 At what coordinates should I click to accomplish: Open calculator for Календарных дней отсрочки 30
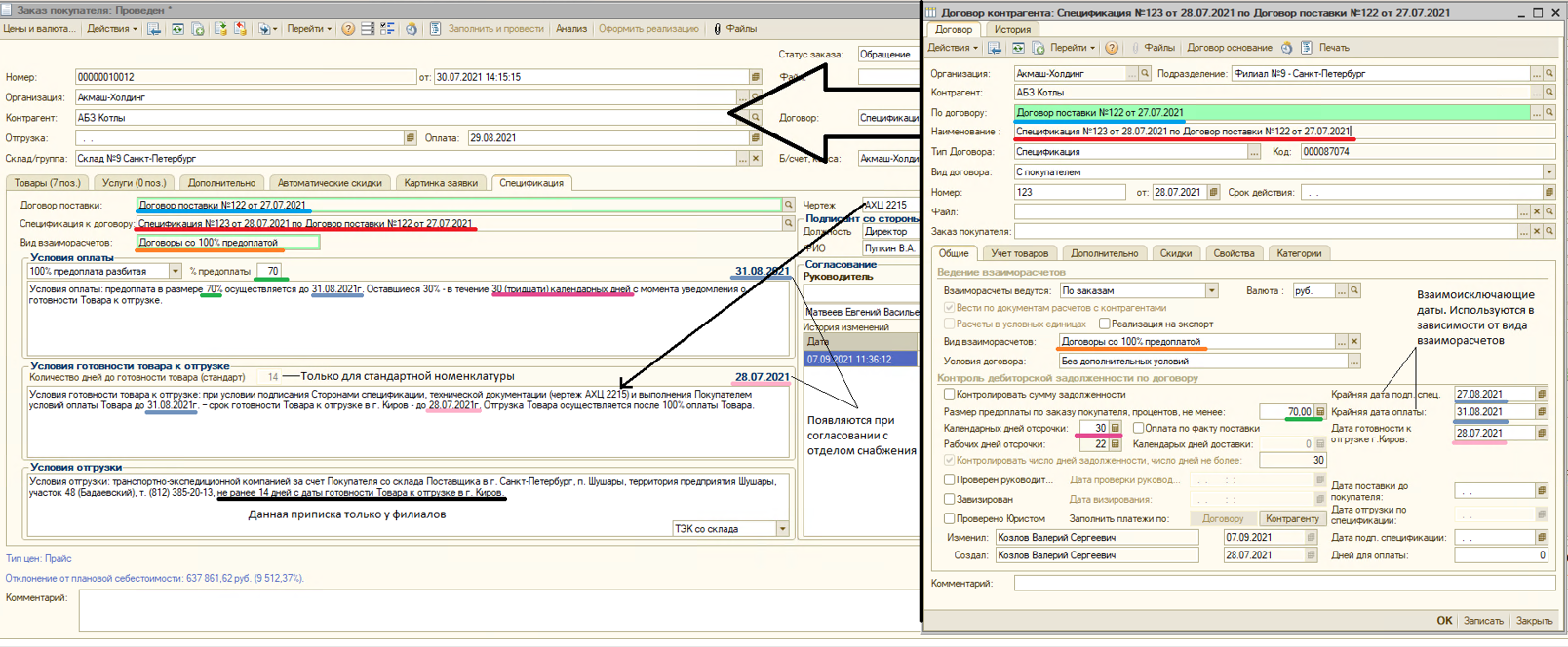point(1116,428)
